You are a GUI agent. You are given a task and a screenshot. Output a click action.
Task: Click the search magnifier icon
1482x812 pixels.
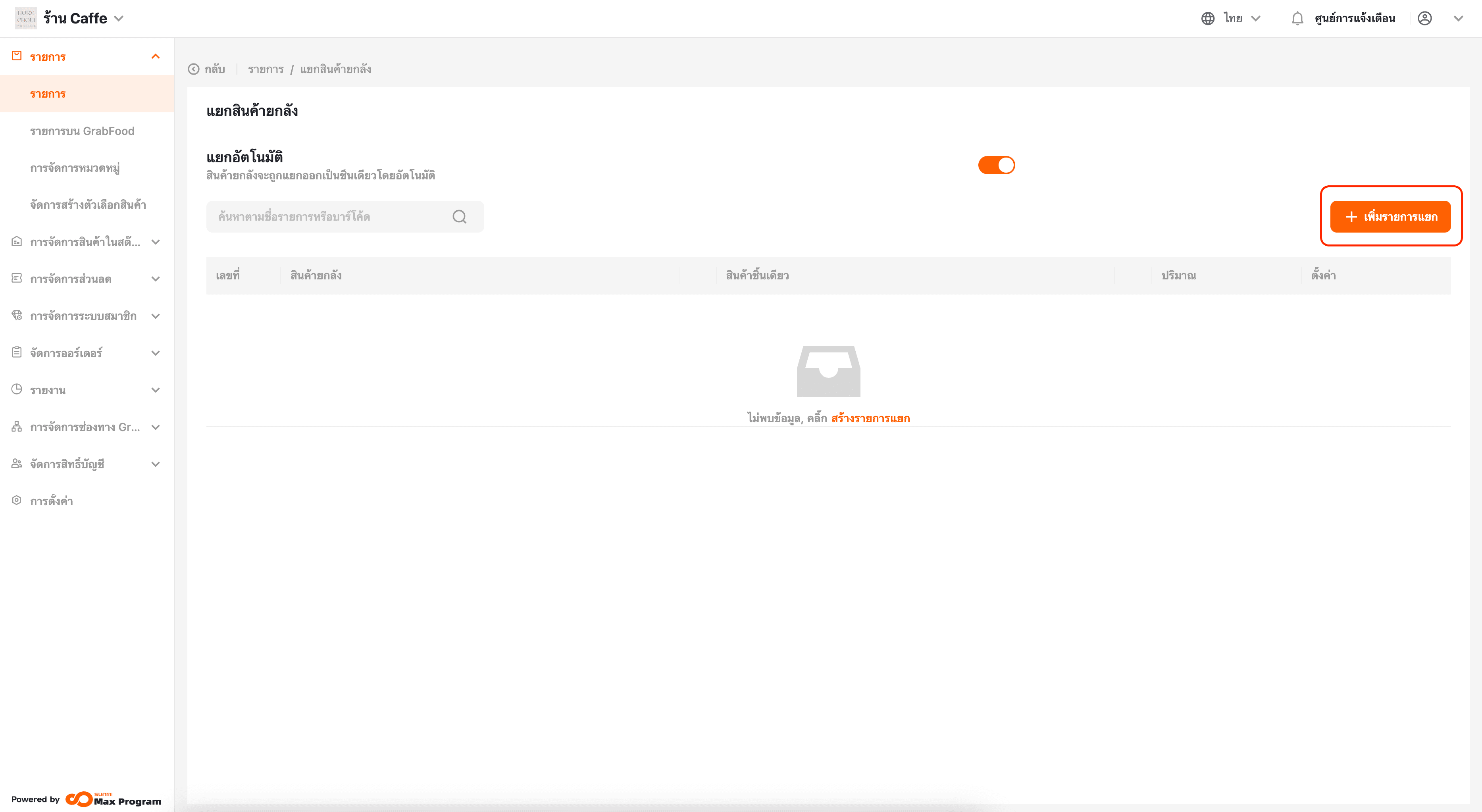(459, 216)
